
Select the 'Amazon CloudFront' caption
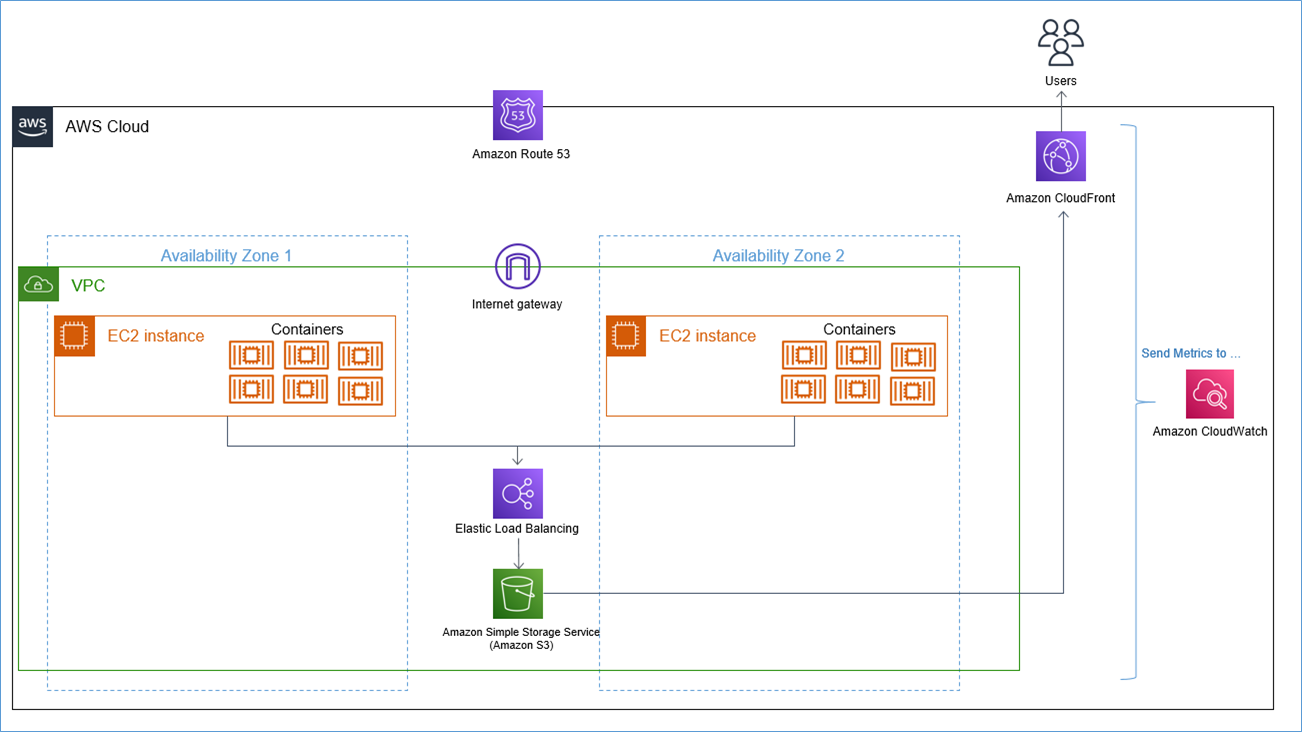[x=1061, y=198]
